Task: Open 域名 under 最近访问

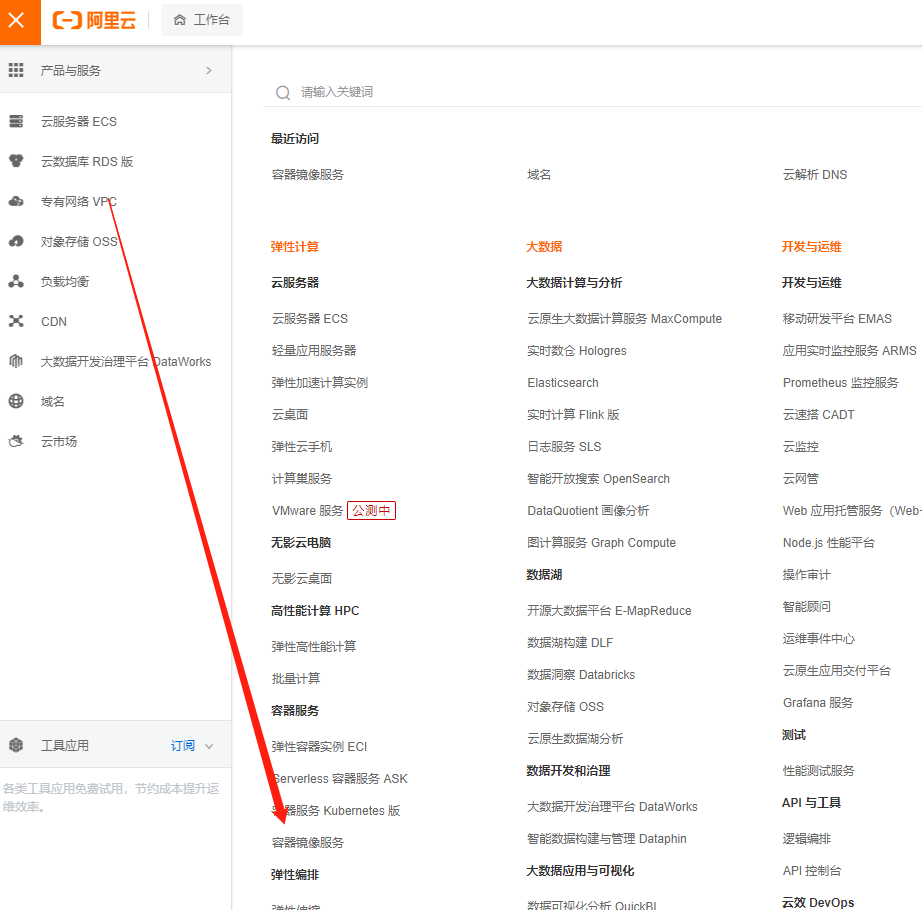Action: (539, 175)
